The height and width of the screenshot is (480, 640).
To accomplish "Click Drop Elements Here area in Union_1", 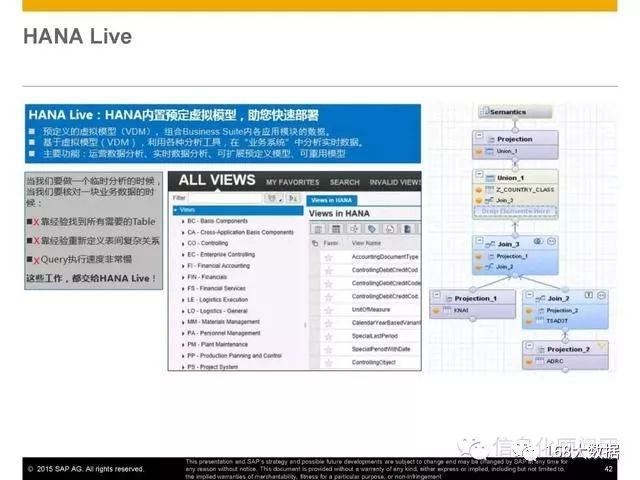I will (515, 211).
